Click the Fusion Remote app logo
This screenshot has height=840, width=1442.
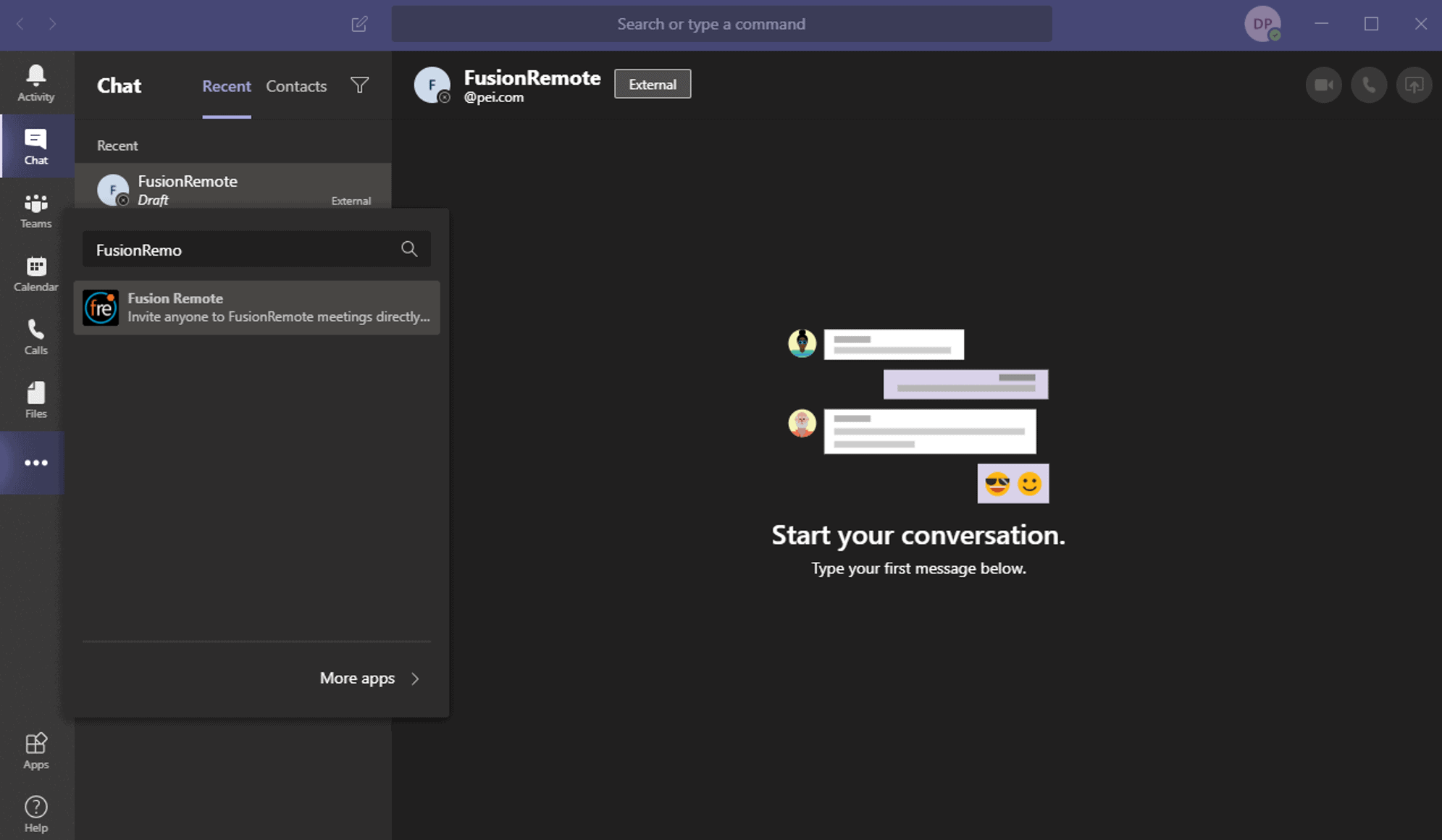tap(101, 308)
